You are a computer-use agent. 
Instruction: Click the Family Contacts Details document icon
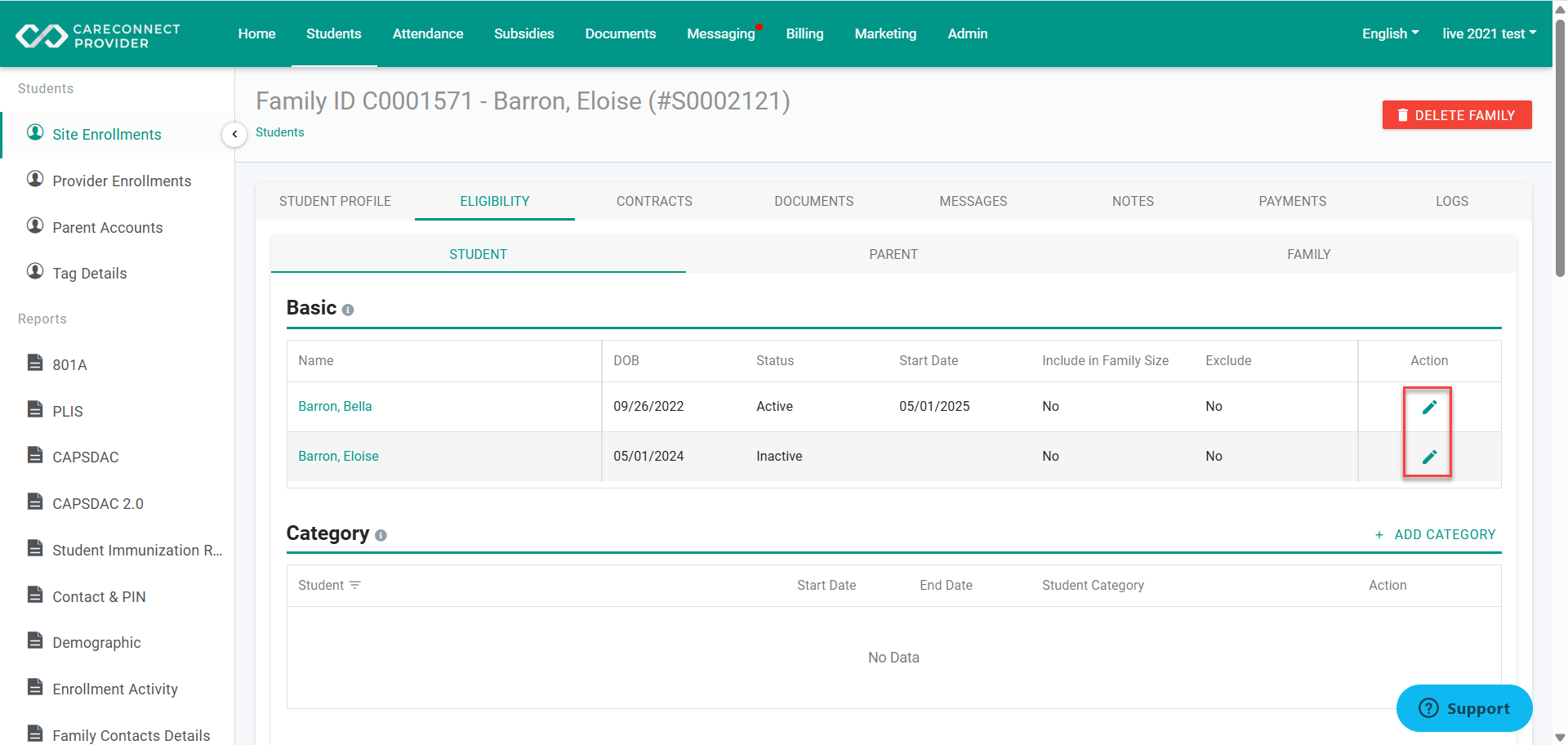coord(35,734)
